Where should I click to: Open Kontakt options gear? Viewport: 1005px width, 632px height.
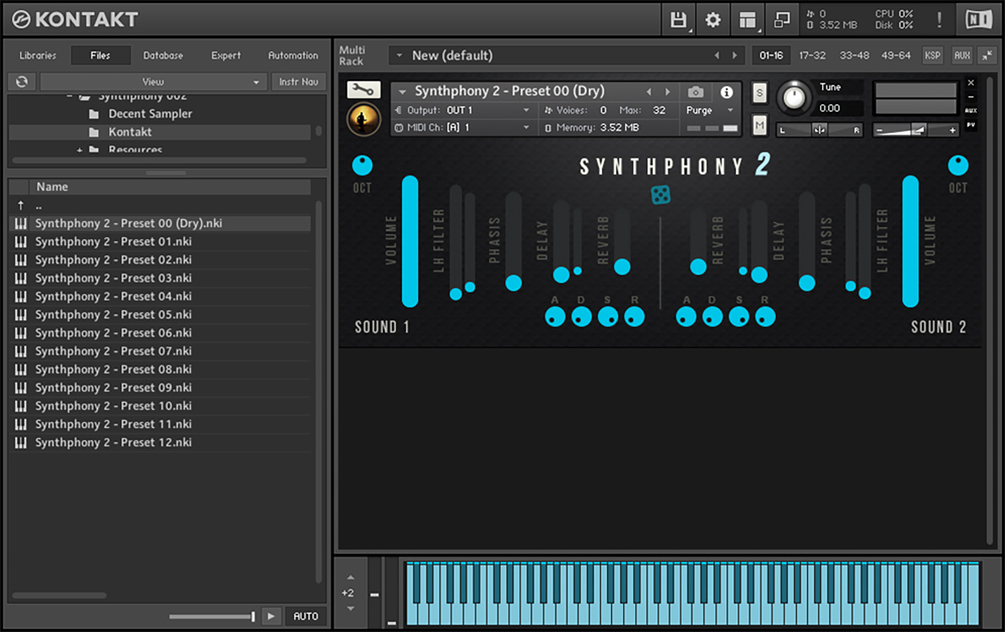click(x=713, y=20)
